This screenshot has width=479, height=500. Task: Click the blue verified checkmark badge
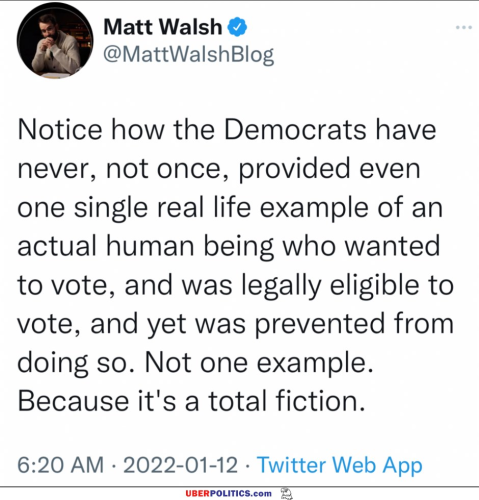coord(237,27)
